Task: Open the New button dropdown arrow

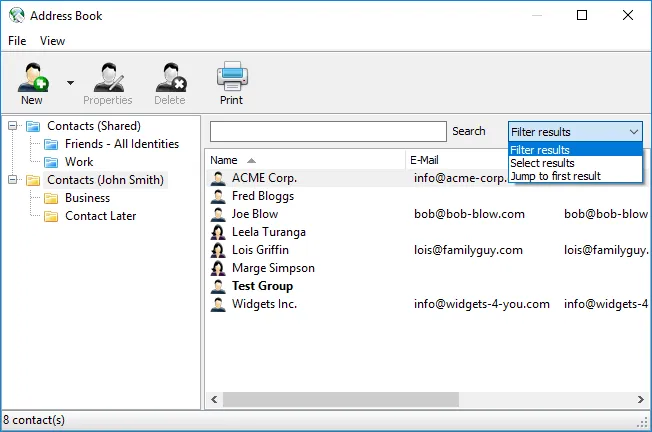Action: point(70,83)
